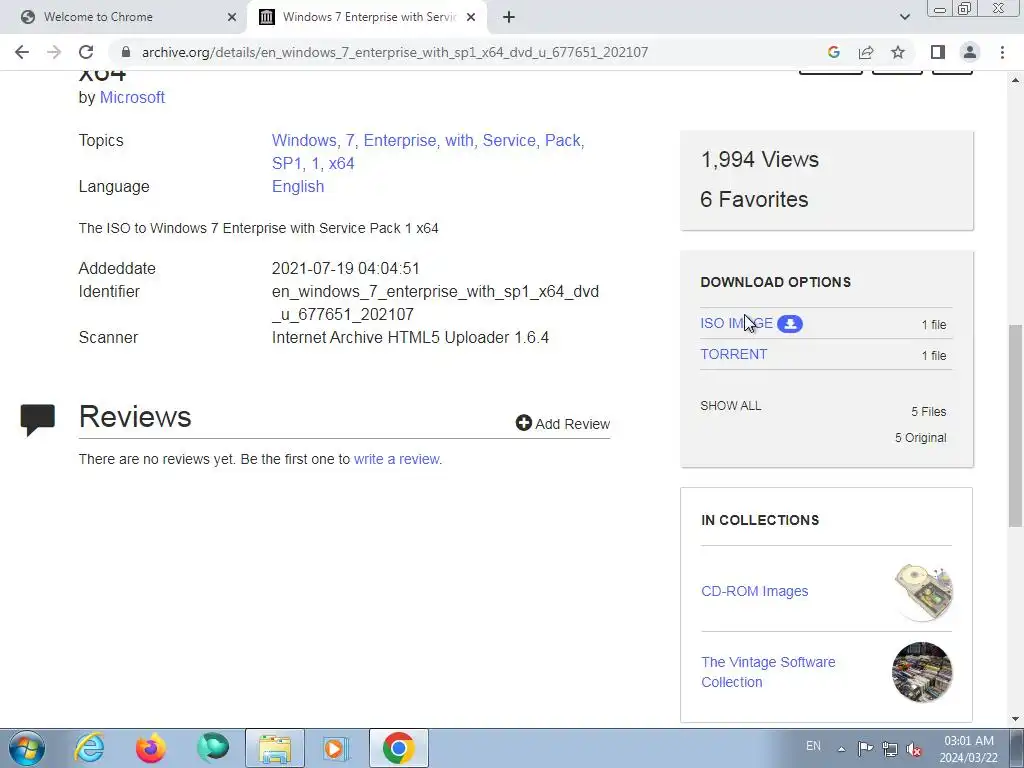This screenshot has width=1024, height=768.
Task: Click the Identifier value text
Action: click(435, 303)
